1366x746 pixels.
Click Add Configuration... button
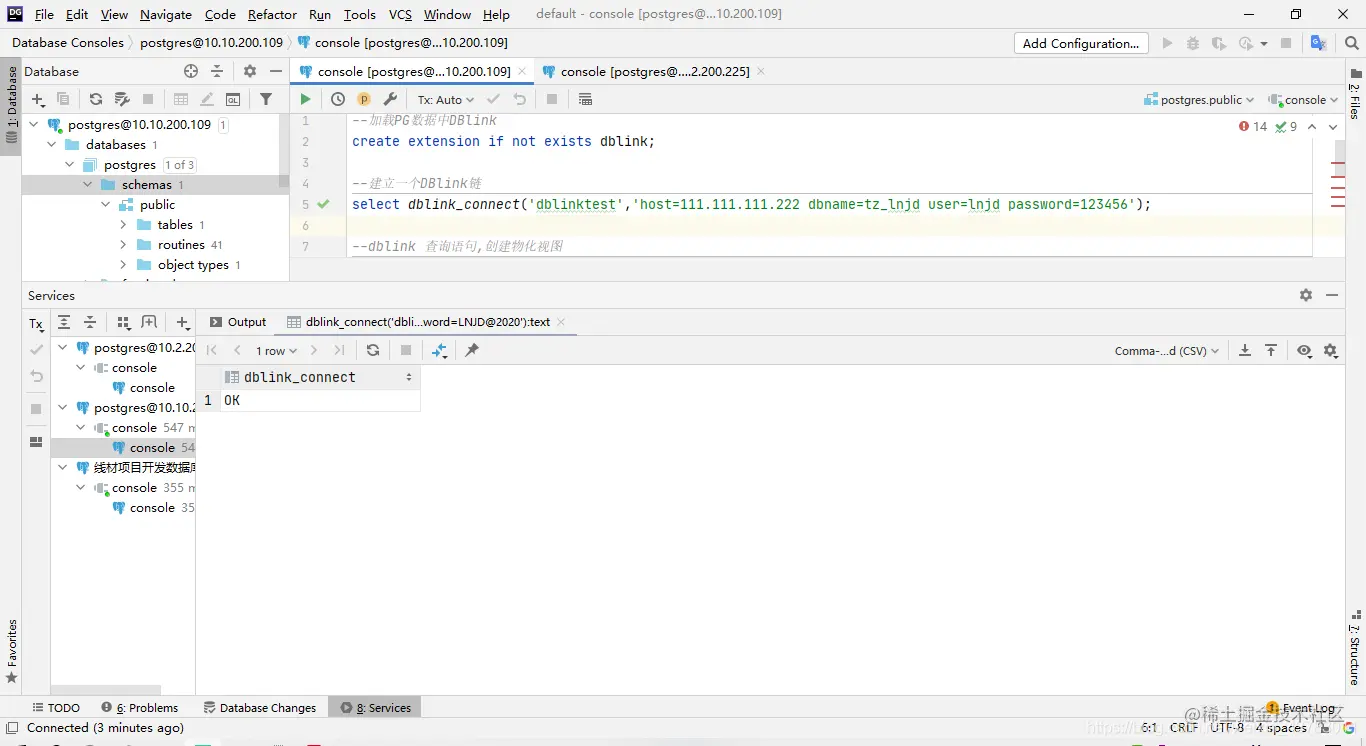coord(1080,43)
